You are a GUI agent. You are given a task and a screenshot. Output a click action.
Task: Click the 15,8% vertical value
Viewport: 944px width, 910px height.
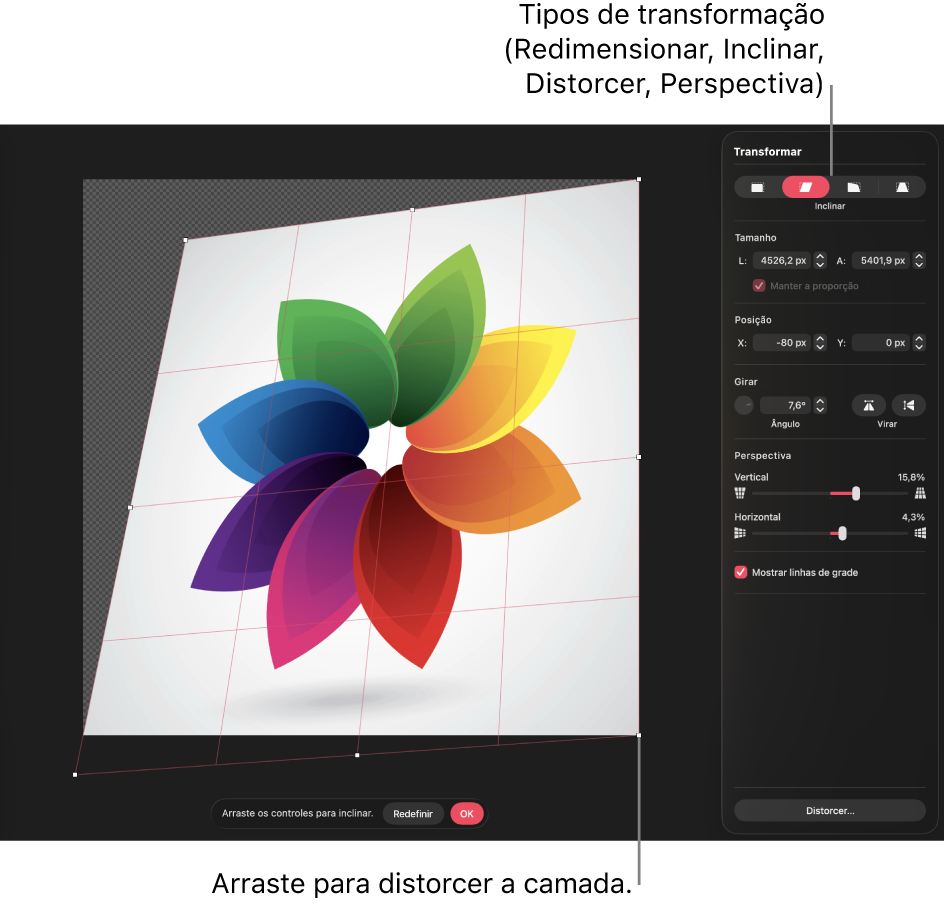pyautogui.click(x=911, y=477)
